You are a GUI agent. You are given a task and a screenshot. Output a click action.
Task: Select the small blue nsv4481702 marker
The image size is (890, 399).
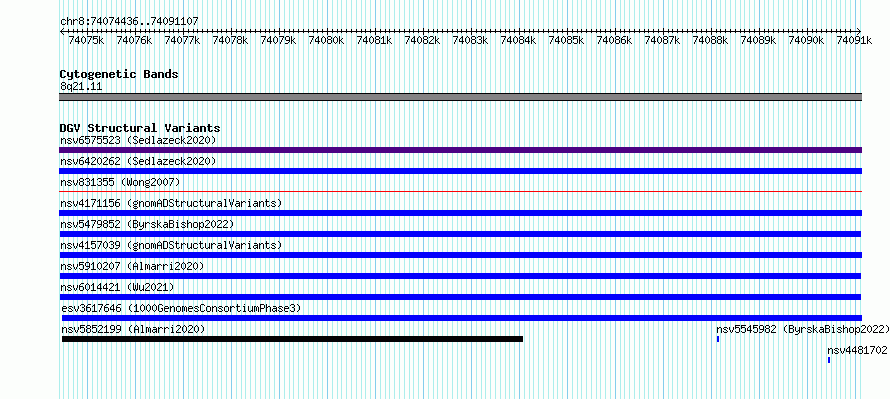pyautogui.click(x=829, y=360)
